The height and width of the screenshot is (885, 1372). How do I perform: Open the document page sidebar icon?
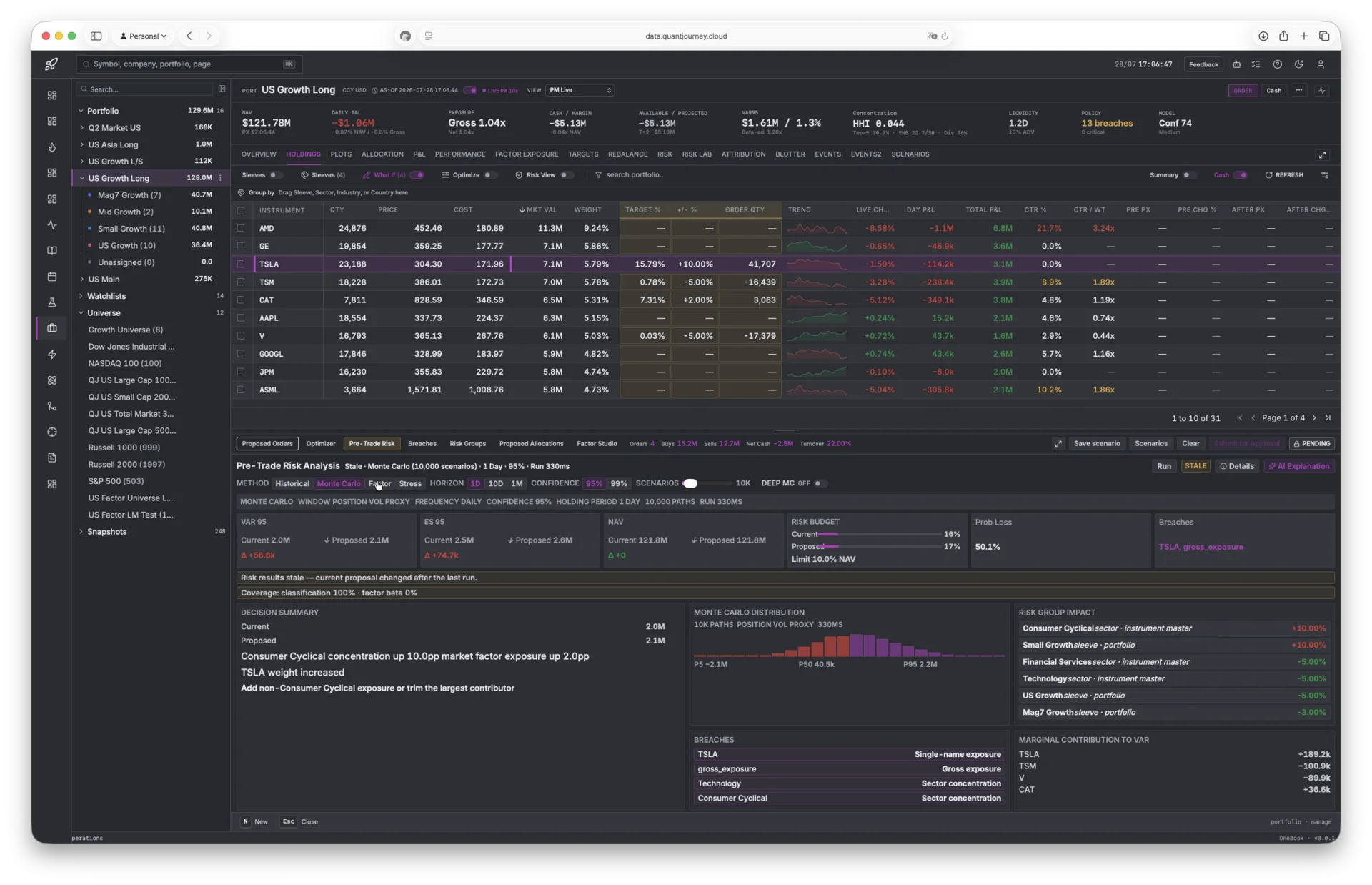52,458
